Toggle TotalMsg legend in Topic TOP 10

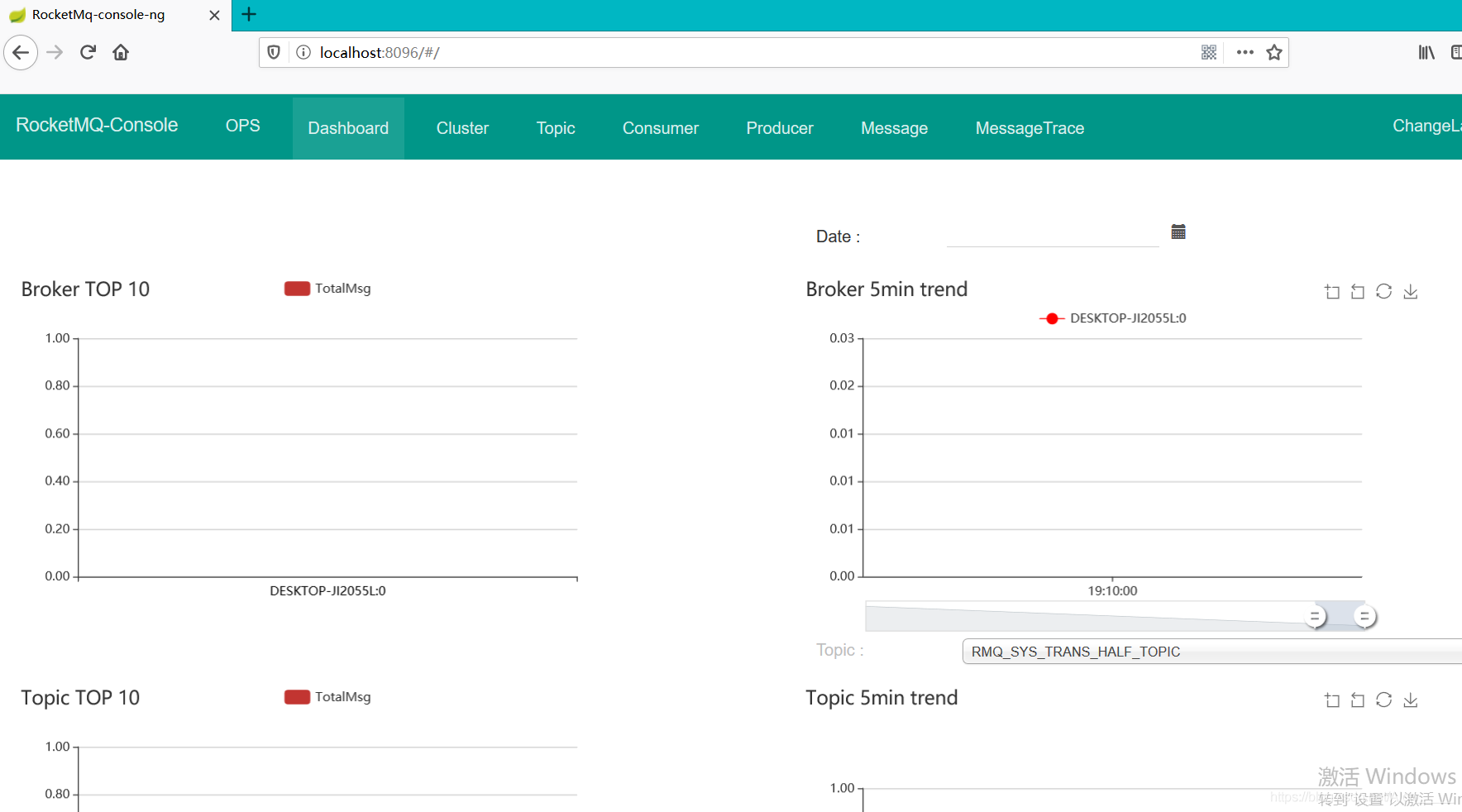tap(327, 697)
